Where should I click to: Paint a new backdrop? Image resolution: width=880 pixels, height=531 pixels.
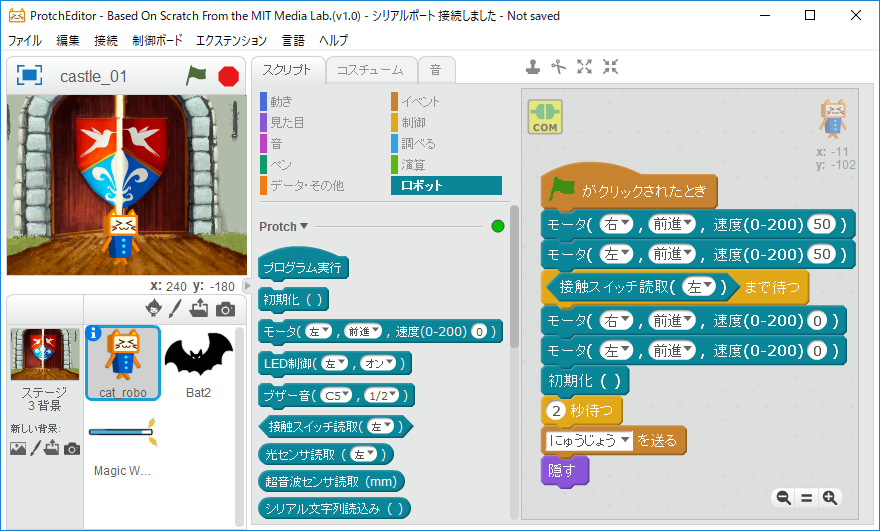[x=35, y=448]
